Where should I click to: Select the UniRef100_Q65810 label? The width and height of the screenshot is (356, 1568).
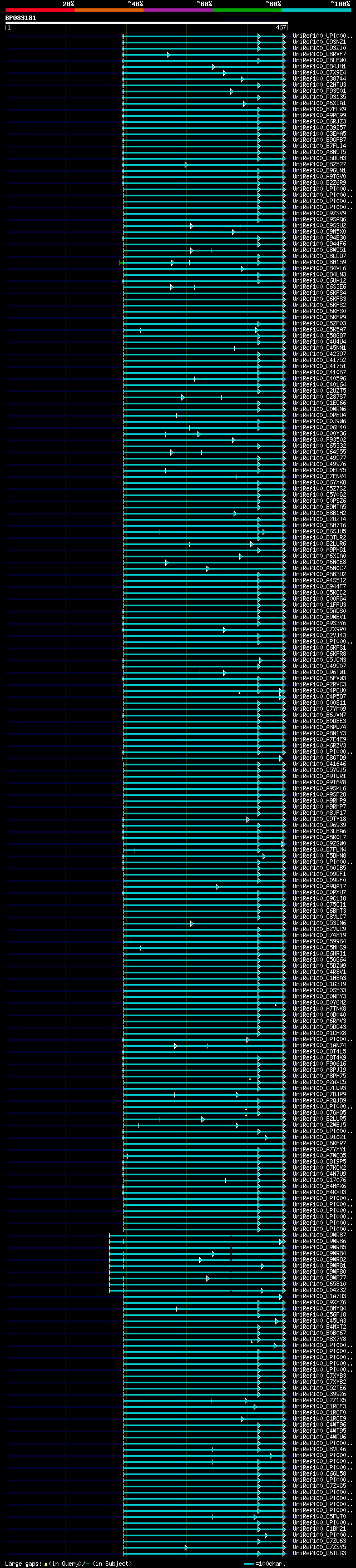[x=319, y=1284]
